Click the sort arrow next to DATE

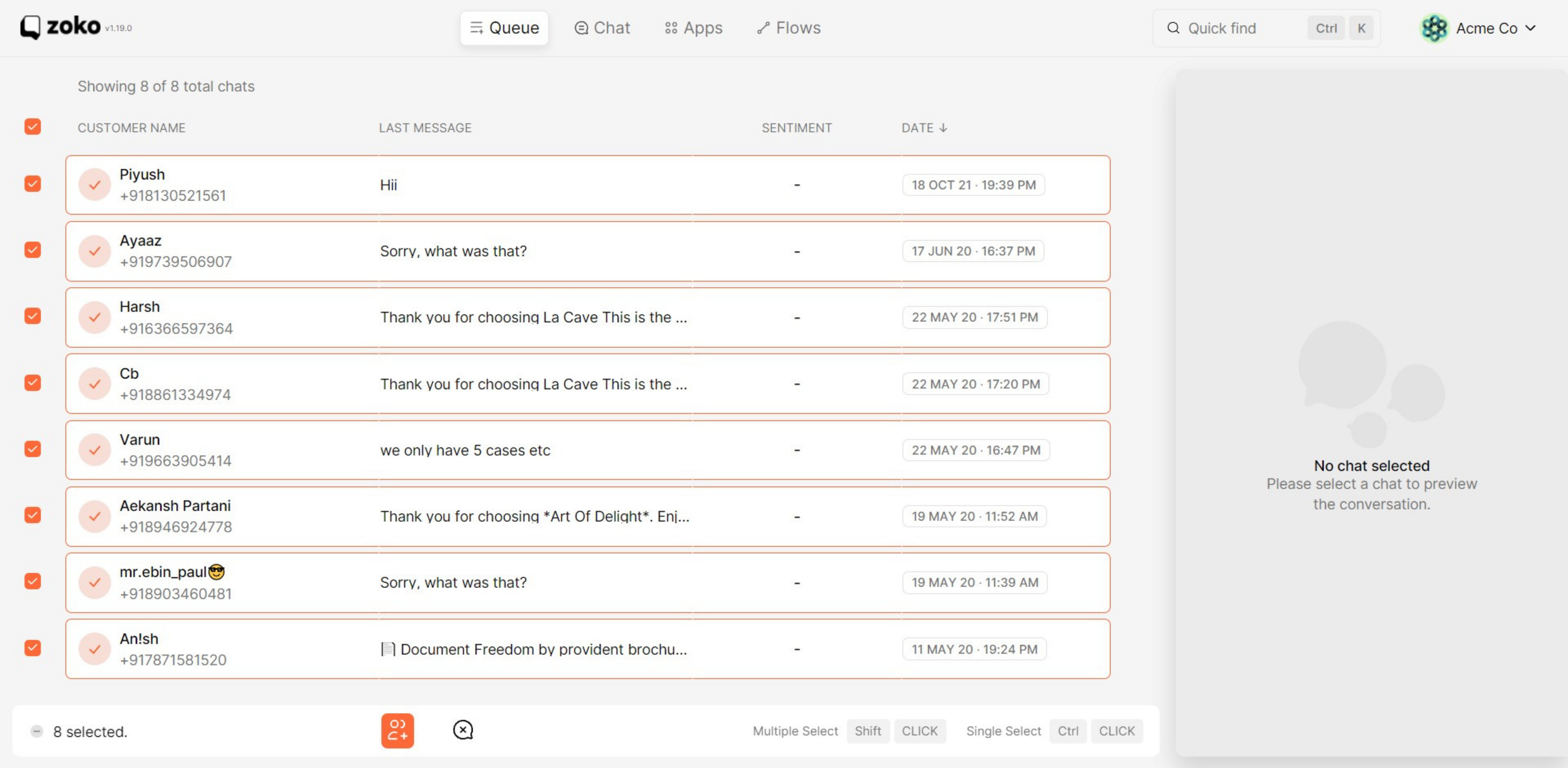coord(943,128)
